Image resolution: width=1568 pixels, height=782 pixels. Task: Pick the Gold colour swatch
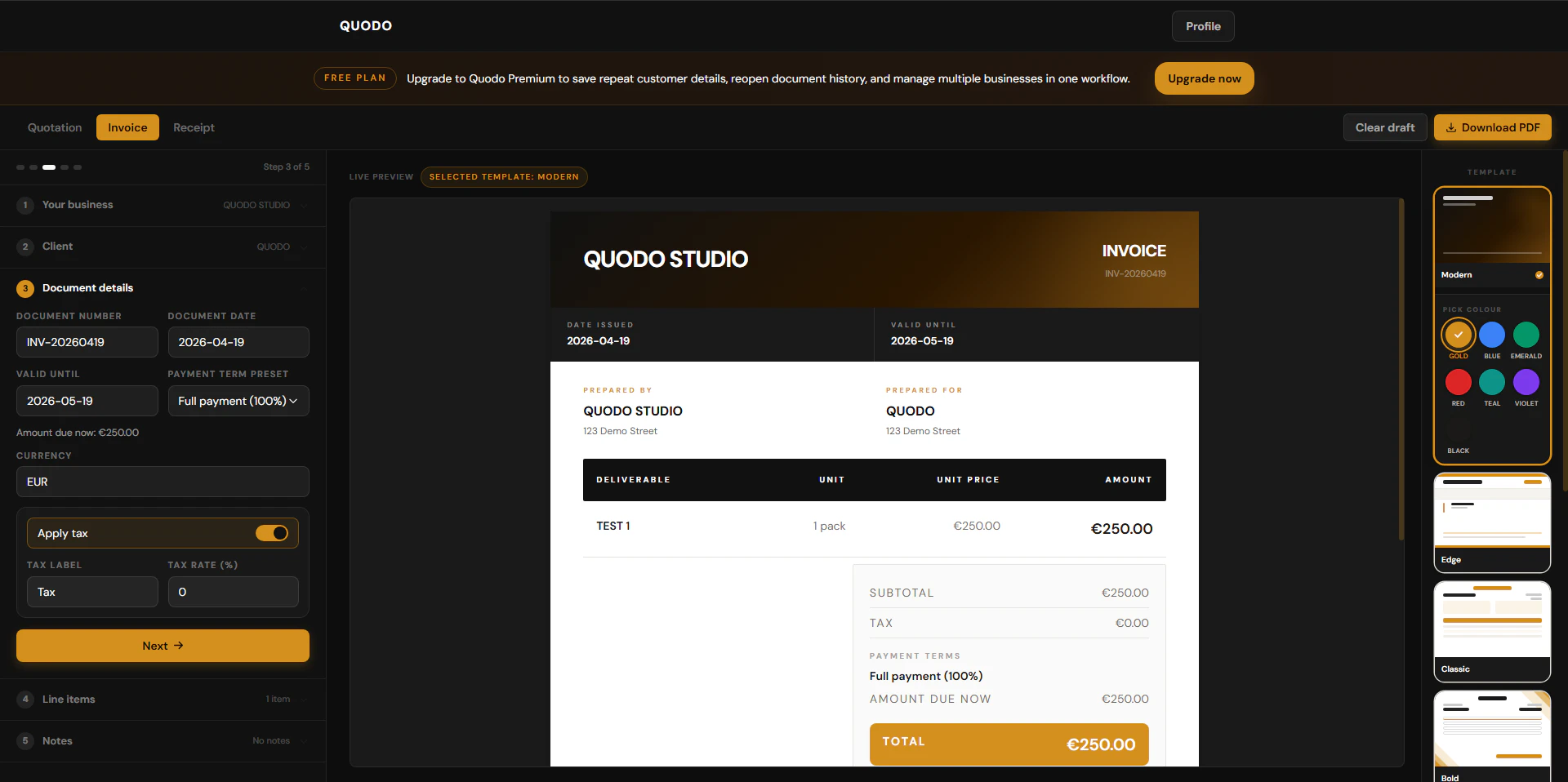pyautogui.click(x=1459, y=335)
